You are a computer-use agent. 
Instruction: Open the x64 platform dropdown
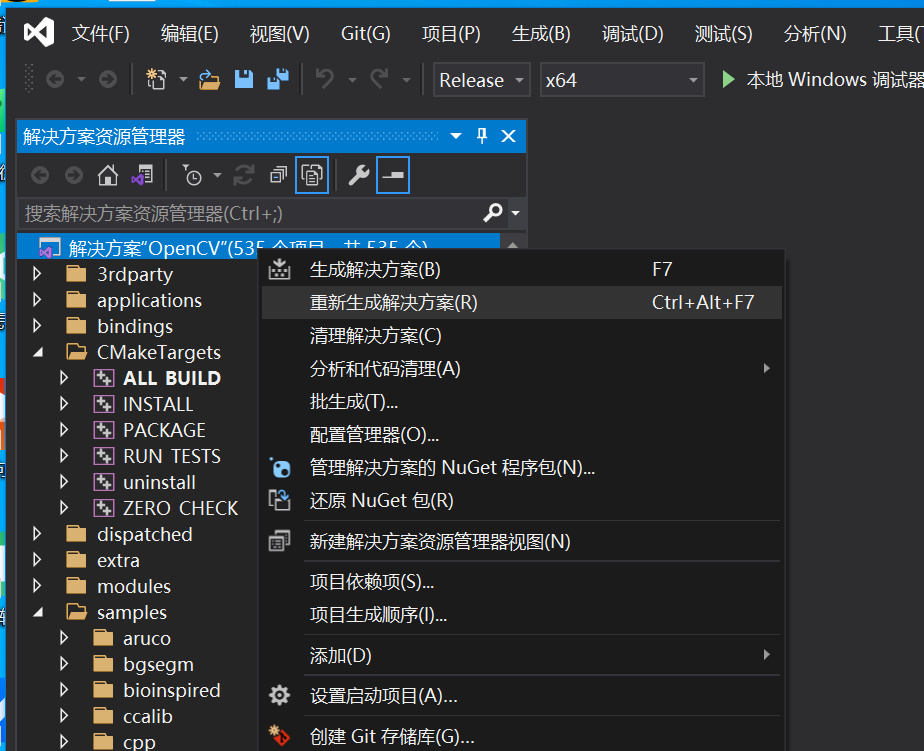[x=622, y=80]
